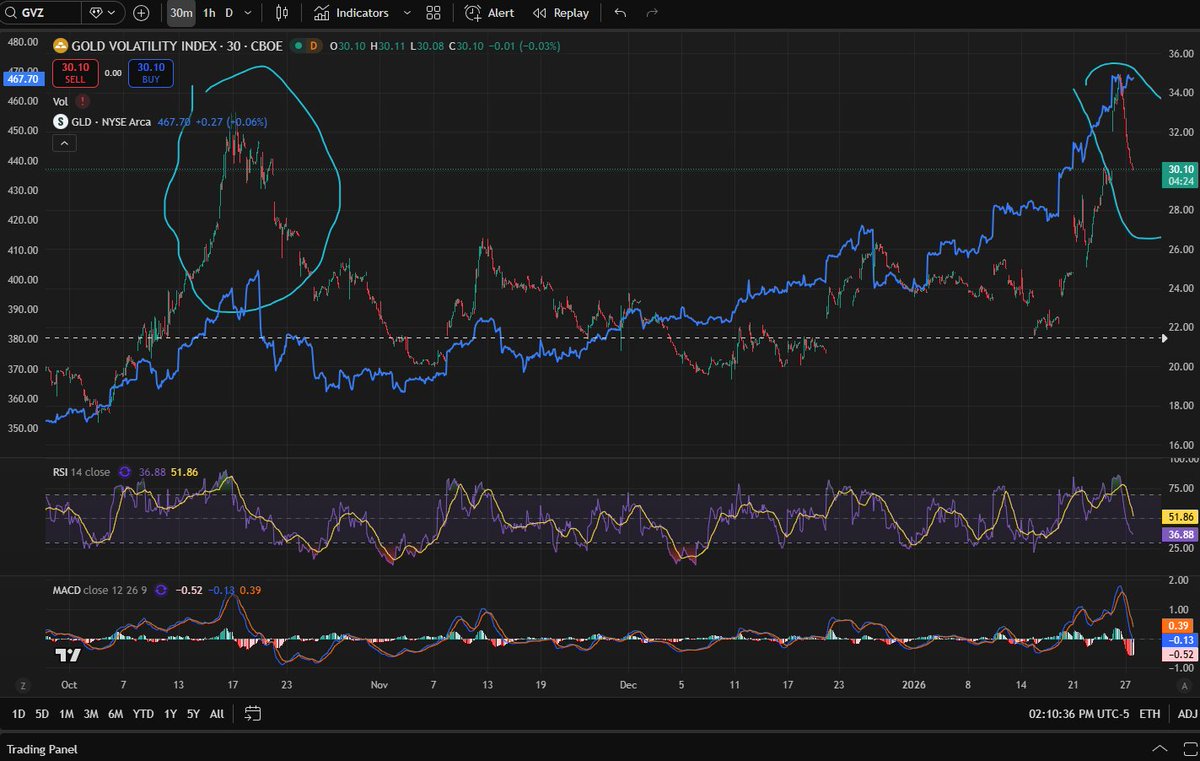Toggle ADJ dividend adjustment

pyautogui.click(x=1187, y=714)
